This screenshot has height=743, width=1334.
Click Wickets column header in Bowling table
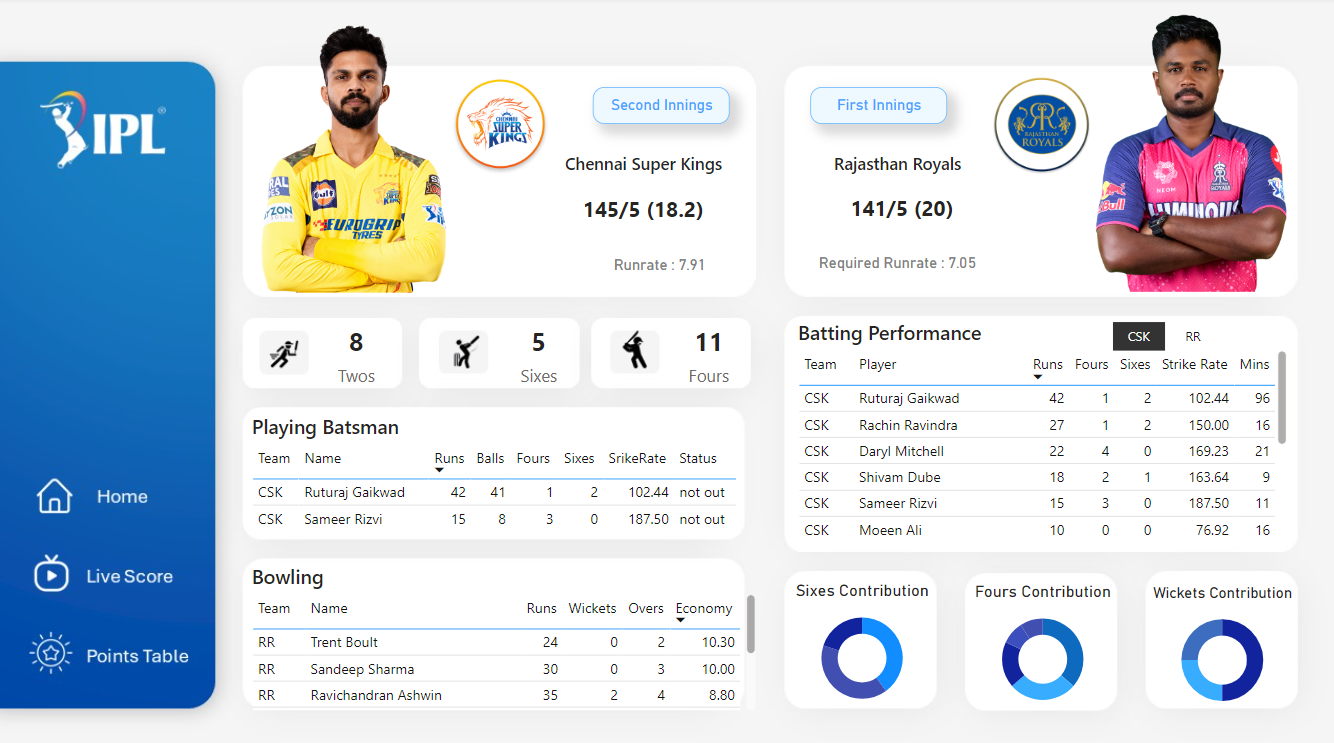[593, 609]
